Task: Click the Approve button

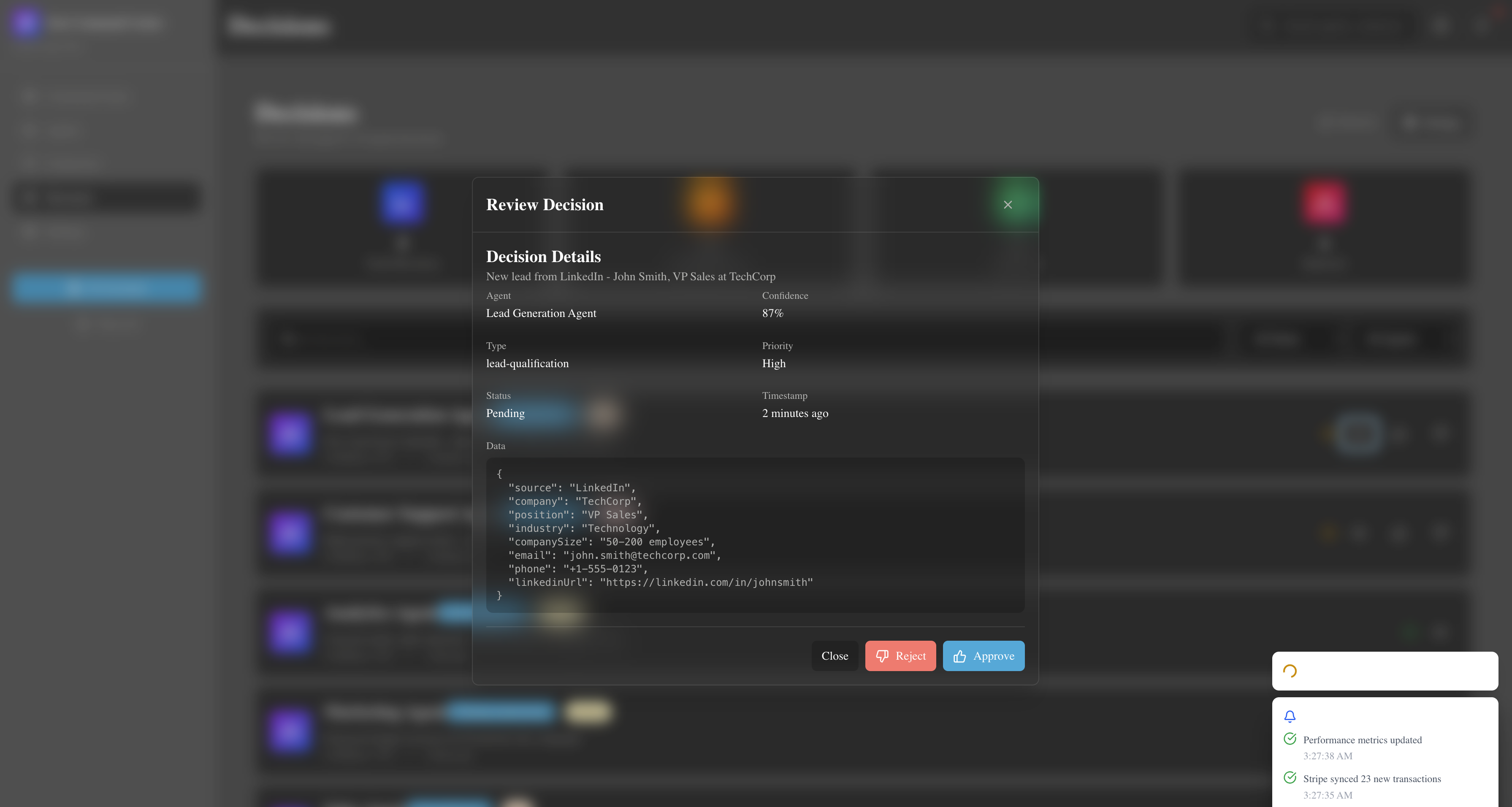Action: click(983, 655)
